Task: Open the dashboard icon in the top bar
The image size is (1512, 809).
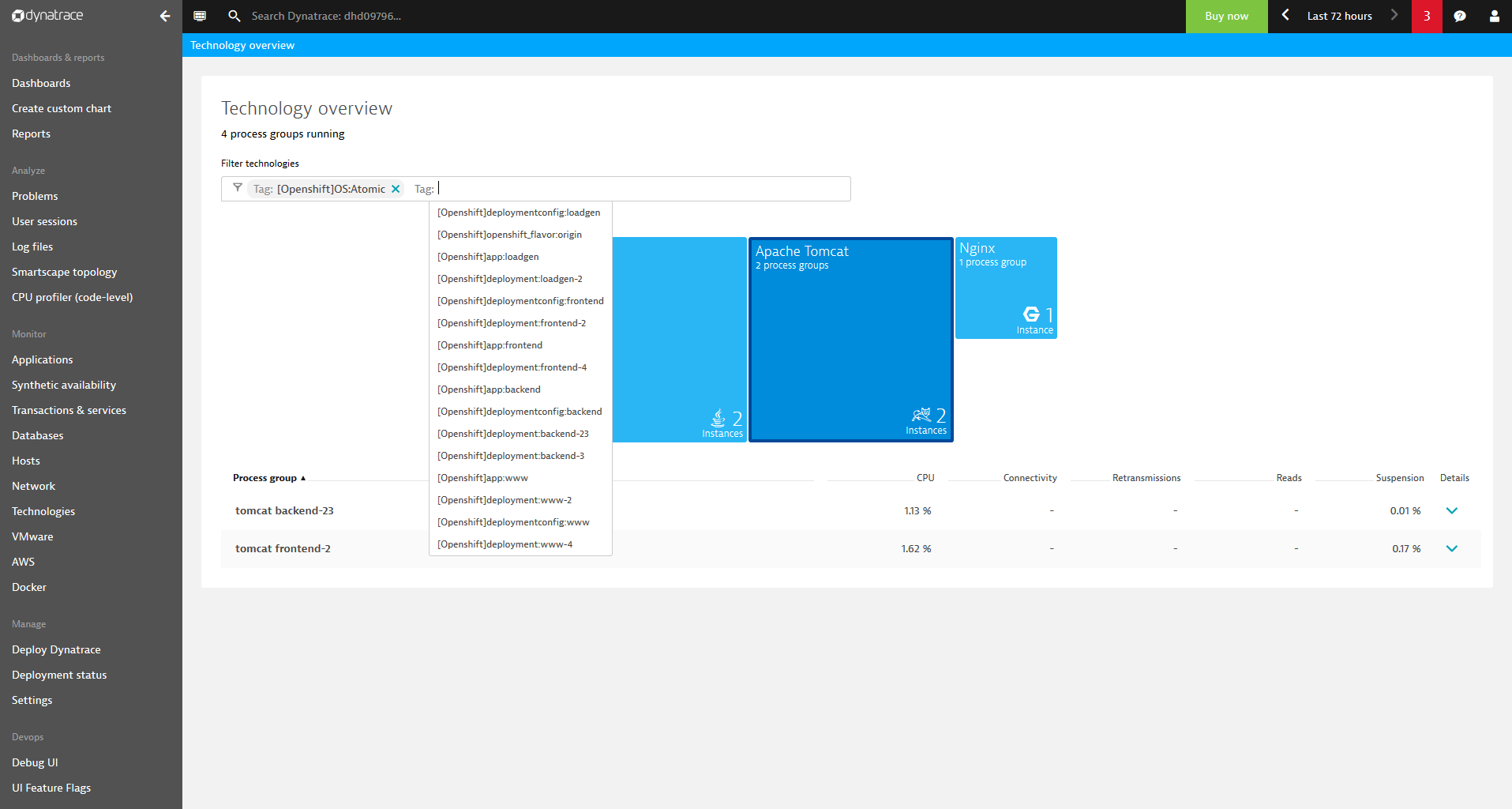Action: [x=200, y=16]
